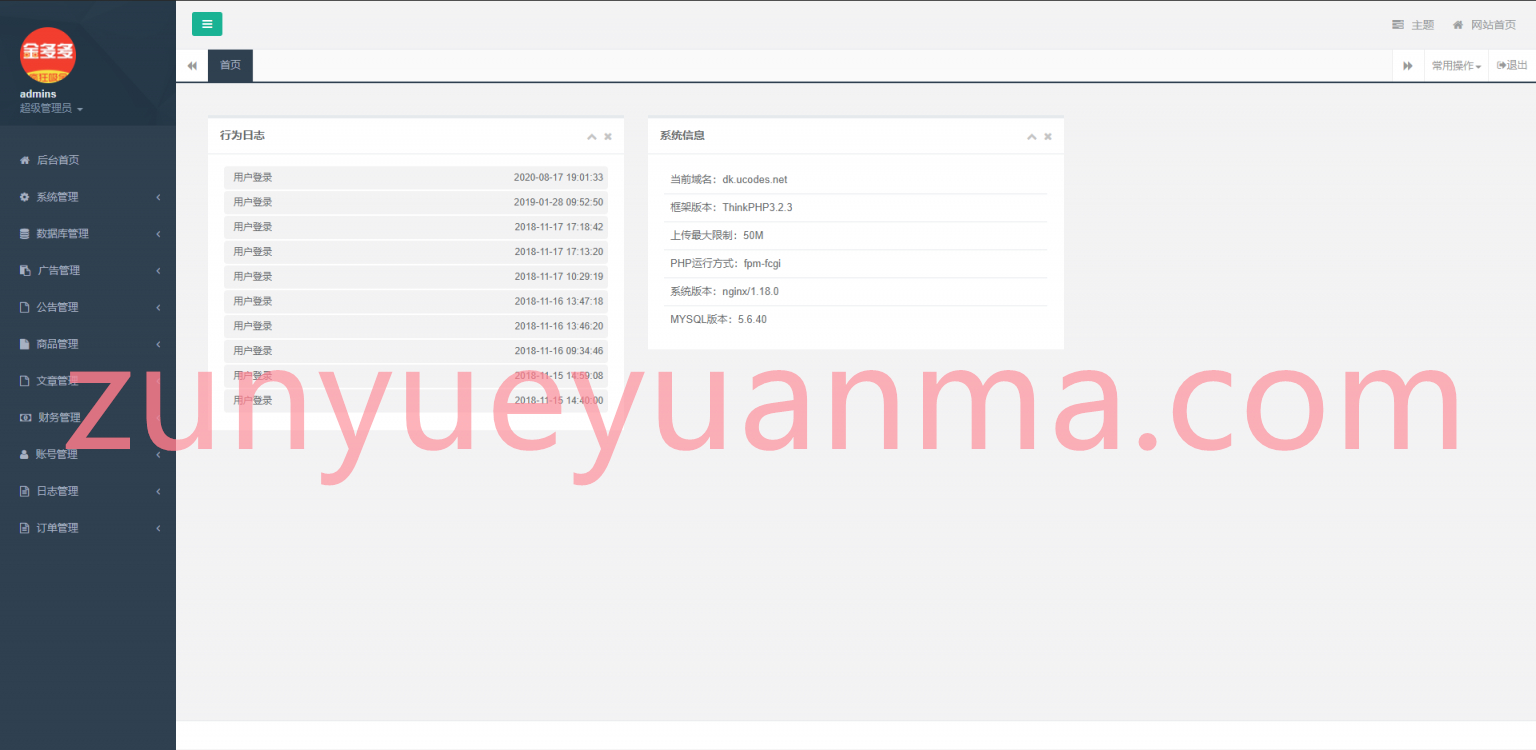Click the money icon beside 财务管理
1536x750 pixels.
point(25,417)
